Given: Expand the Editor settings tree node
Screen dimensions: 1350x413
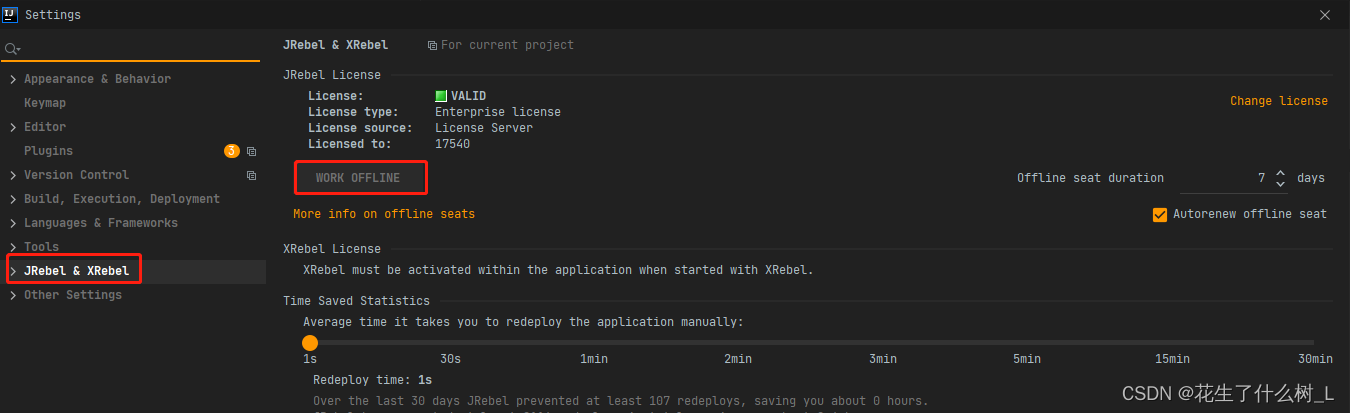Looking at the screenshot, I should pyautogui.click(x=13, y=127).
